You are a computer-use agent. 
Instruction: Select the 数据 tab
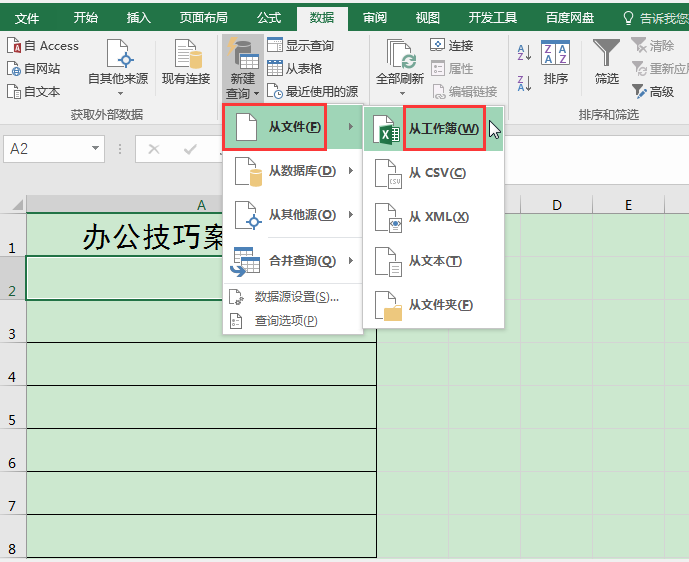click(322, 18)
